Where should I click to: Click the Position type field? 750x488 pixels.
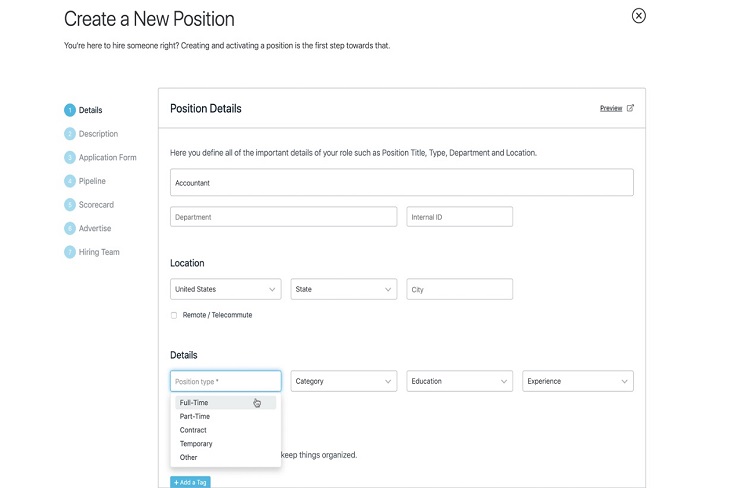point(226,381)
